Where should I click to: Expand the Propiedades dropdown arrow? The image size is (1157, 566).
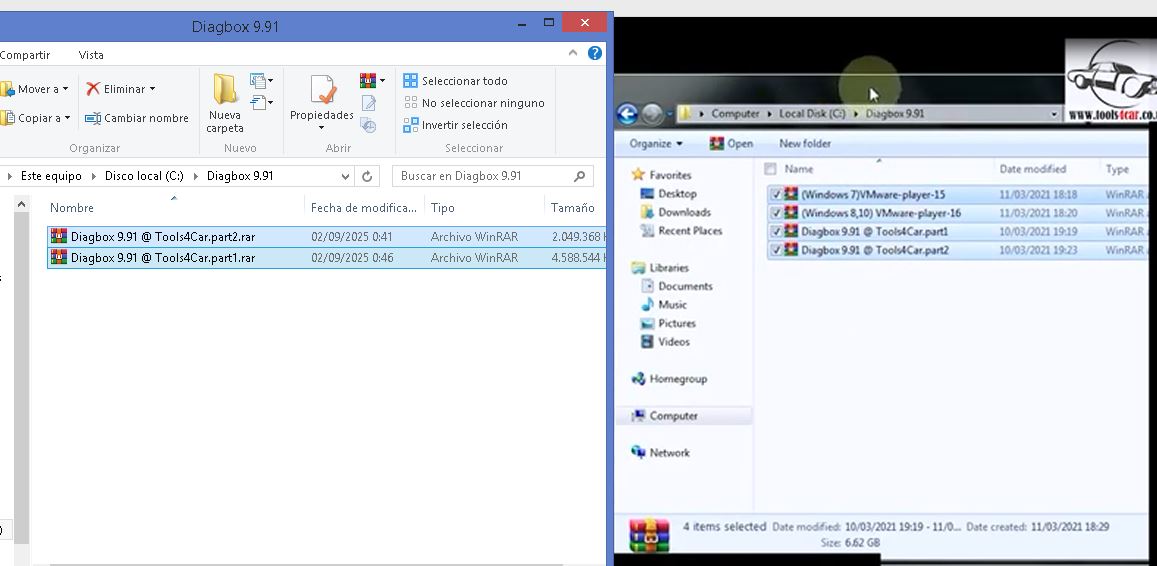(322, 128)
